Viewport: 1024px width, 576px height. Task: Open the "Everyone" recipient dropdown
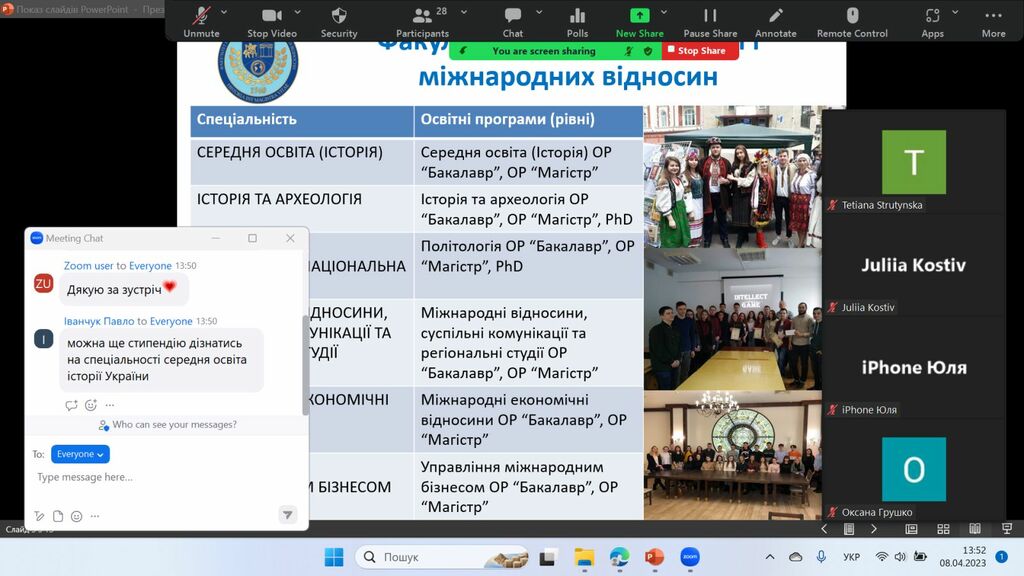tap(80, 454)
